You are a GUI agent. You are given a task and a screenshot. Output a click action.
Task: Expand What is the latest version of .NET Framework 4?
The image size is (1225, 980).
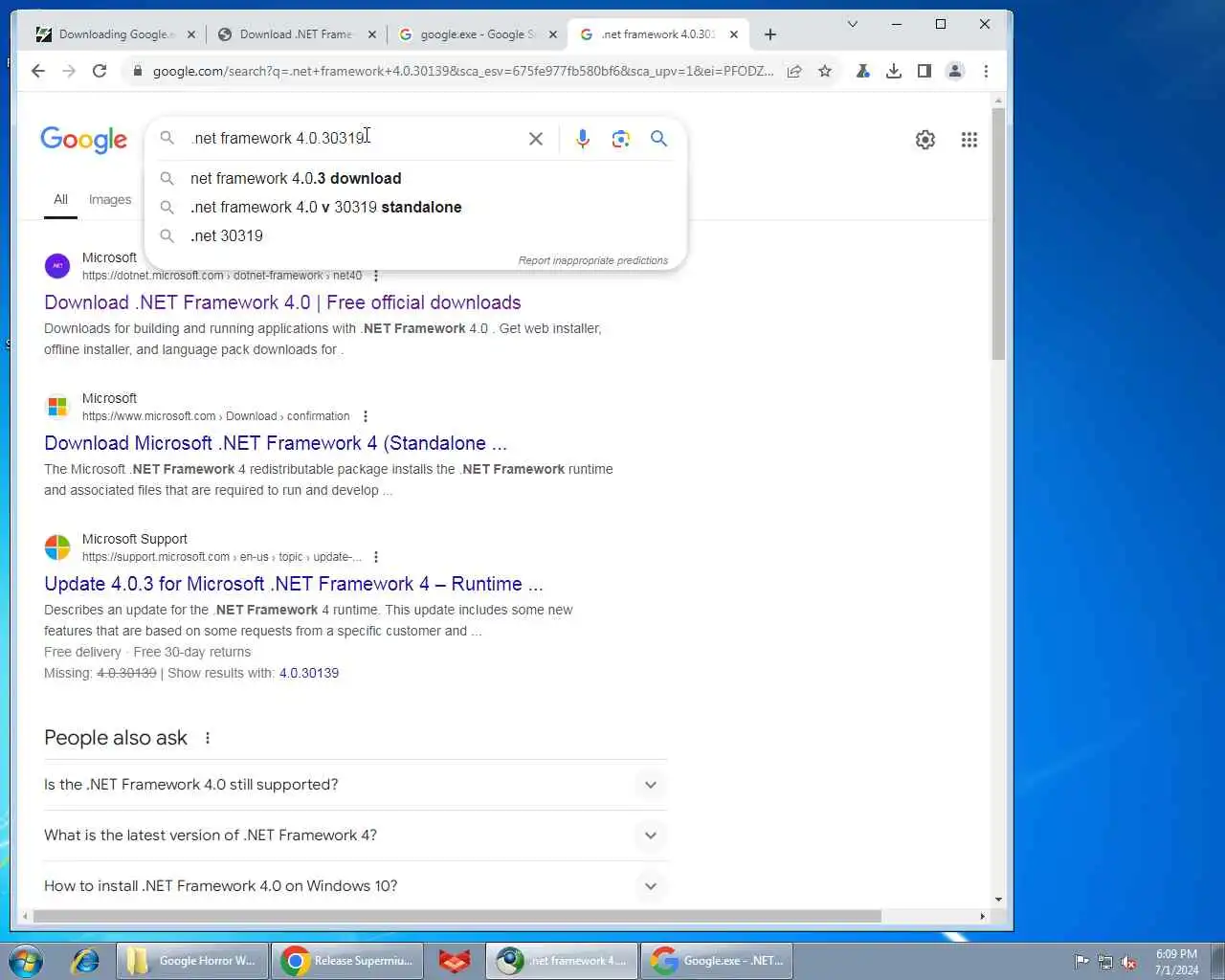pos(355,835)
